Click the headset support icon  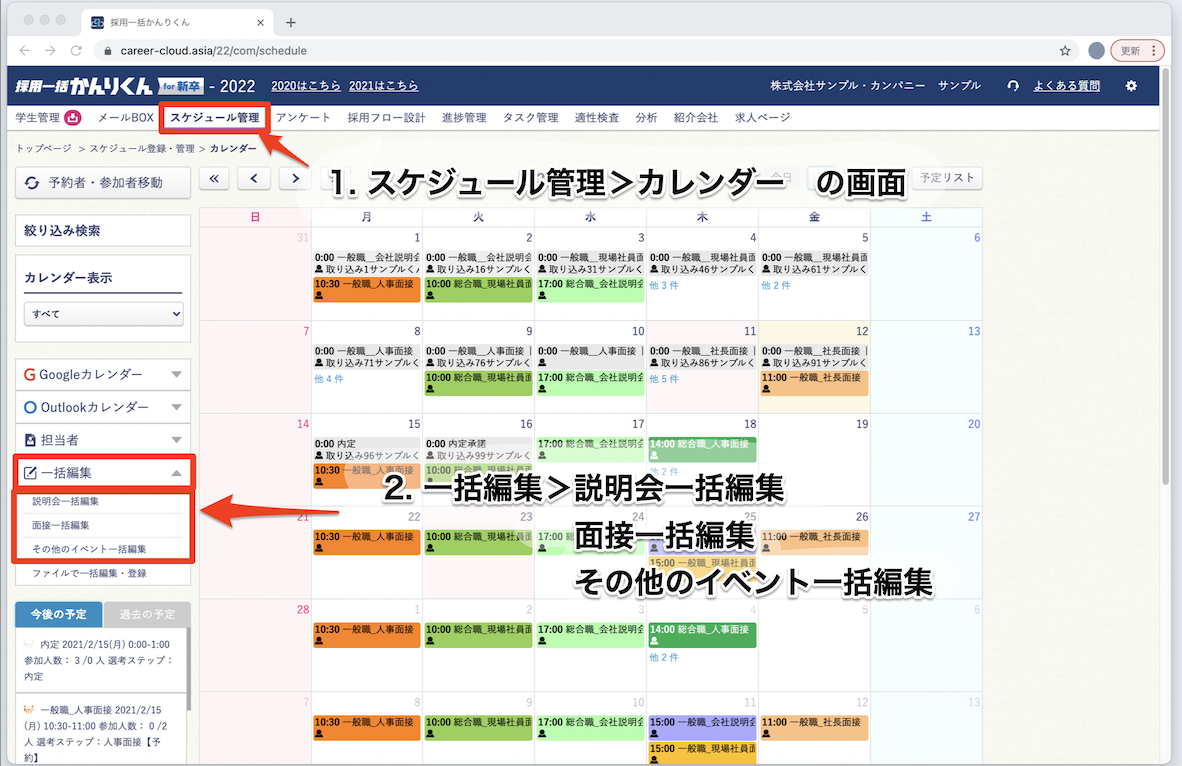click(1013, 86)
